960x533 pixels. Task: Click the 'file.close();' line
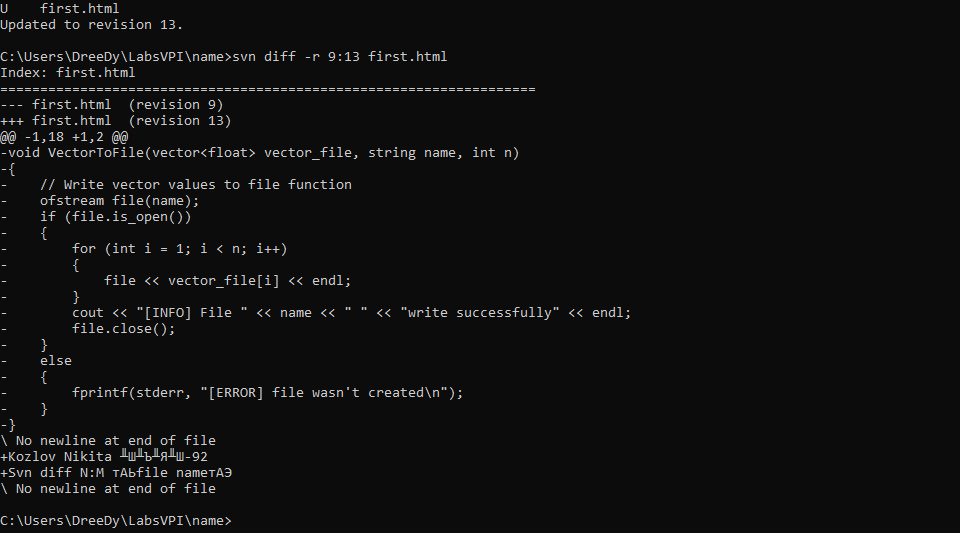click(x=124, y=329)
